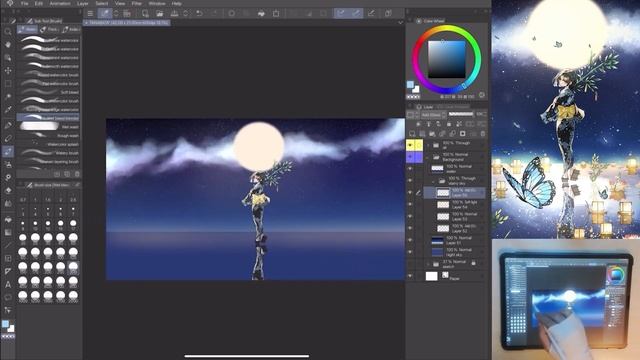Select the Text tool
The height and width of the screenshot is (360, 640).
(x=8, y=284)
